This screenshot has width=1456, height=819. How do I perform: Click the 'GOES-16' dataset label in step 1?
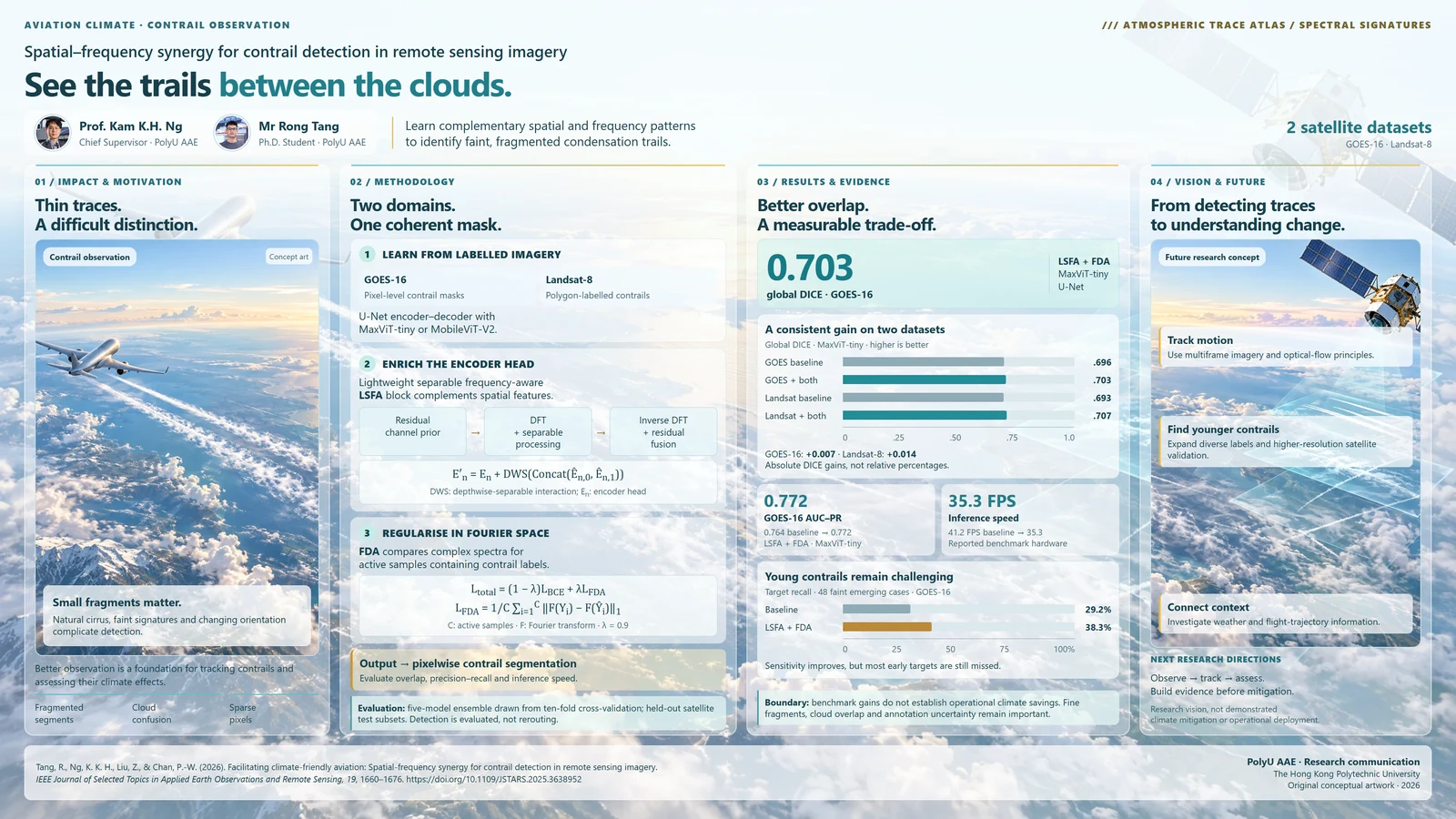click(385, 280)
